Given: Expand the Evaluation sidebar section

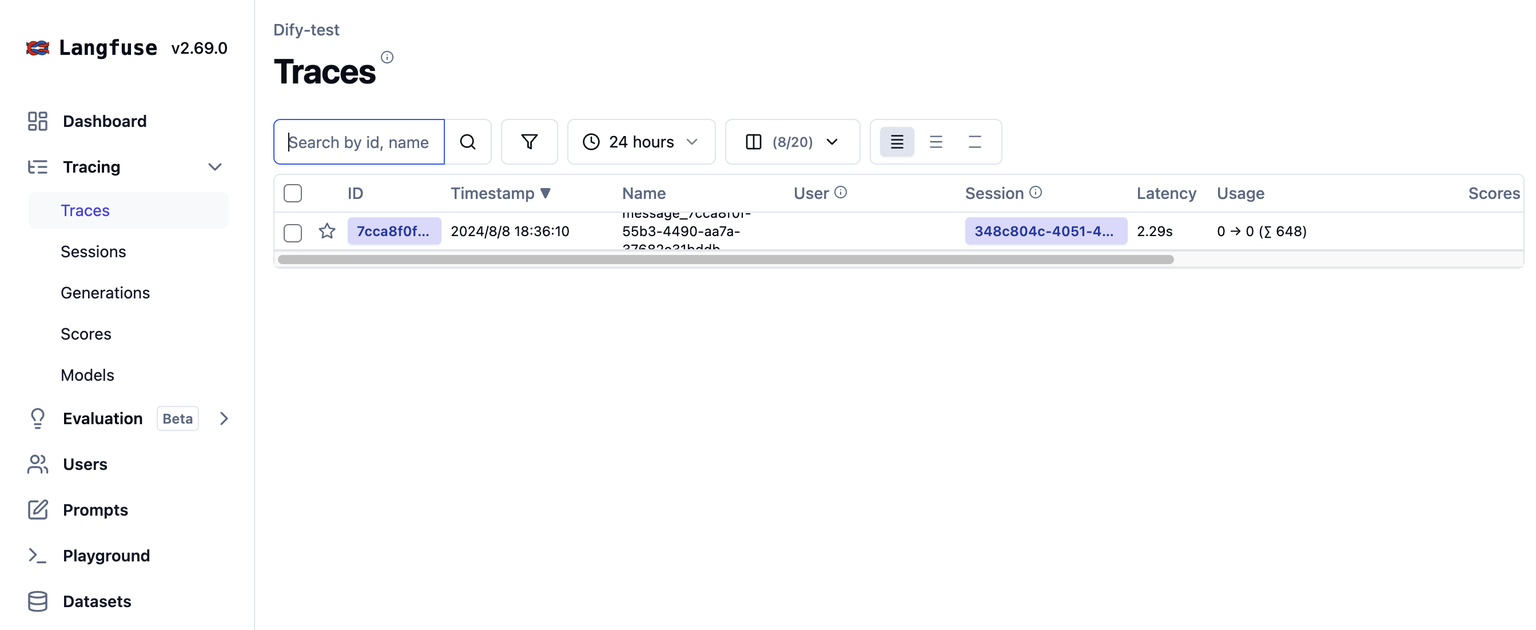Looking at the screenshot, I should tap(224, 419).
